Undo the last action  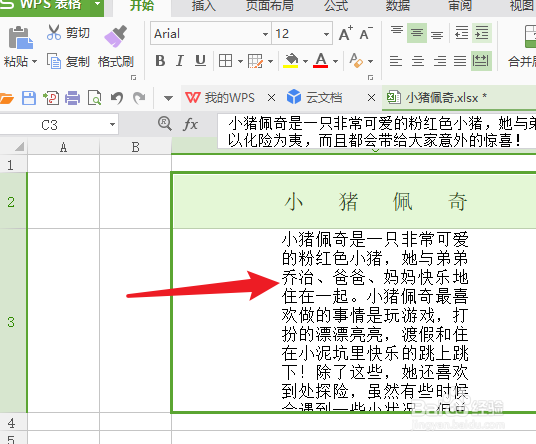point(117,98)
